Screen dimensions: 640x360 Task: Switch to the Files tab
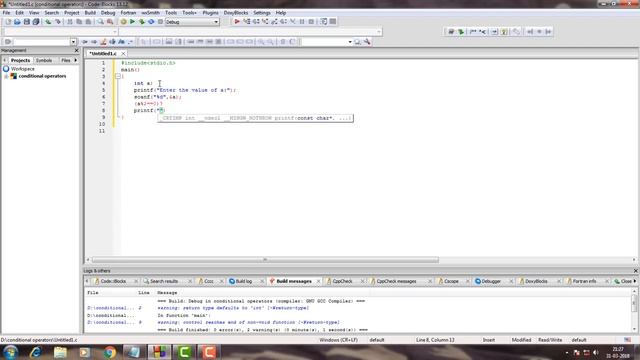point(65,60)
